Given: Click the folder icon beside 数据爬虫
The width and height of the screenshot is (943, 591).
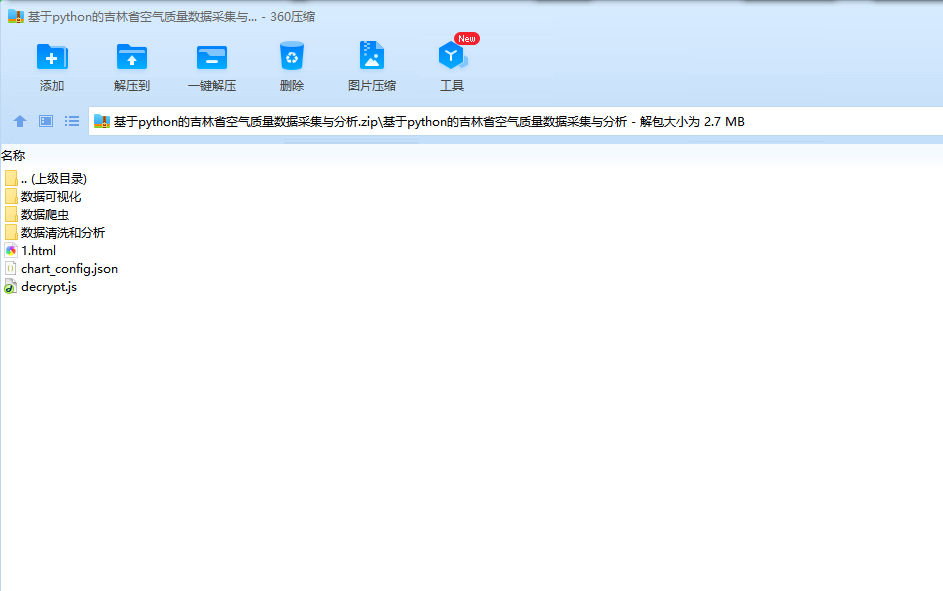Looking at the screenshot, I should 11,215.
